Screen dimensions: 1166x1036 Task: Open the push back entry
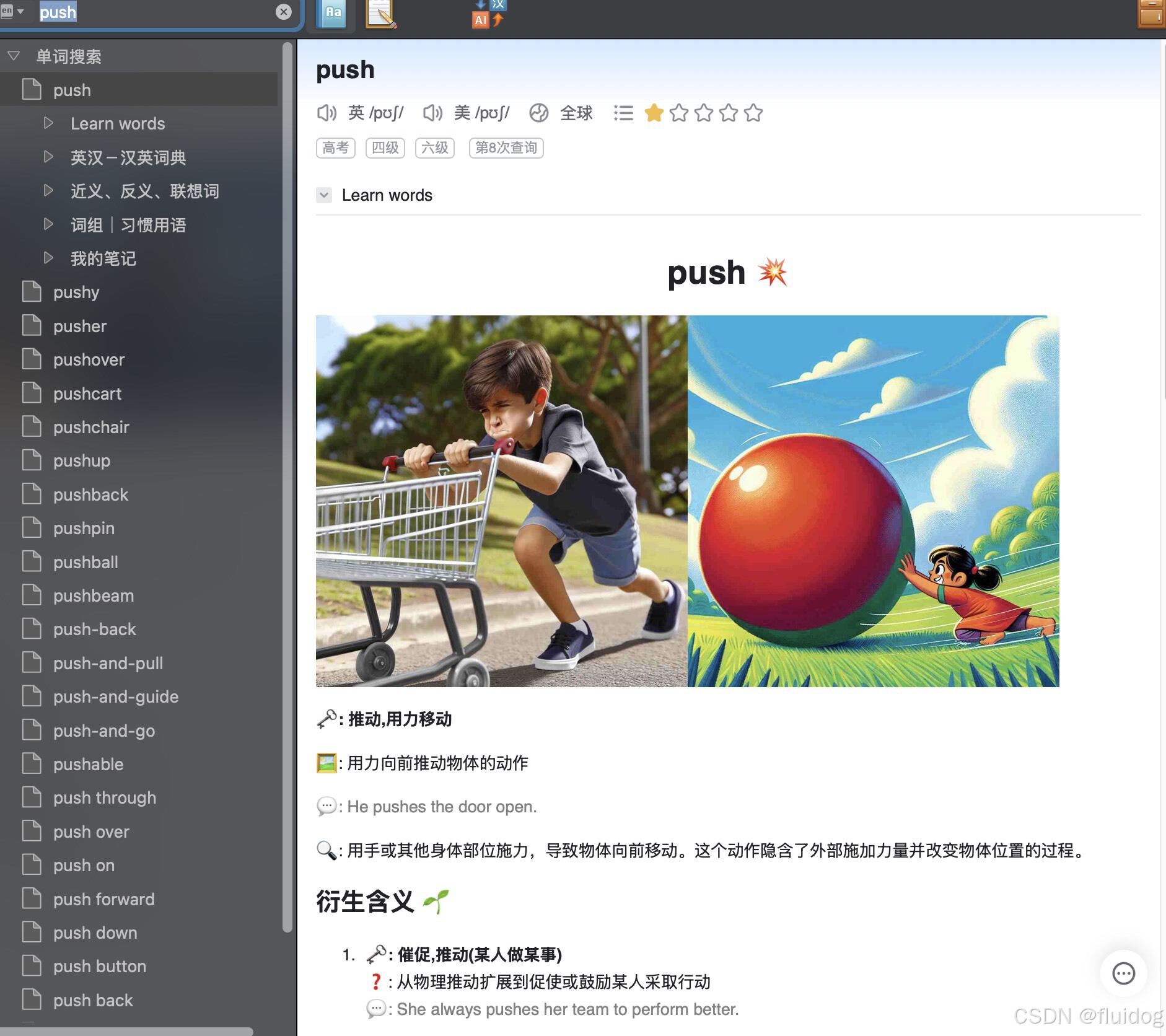point(139,1000)
